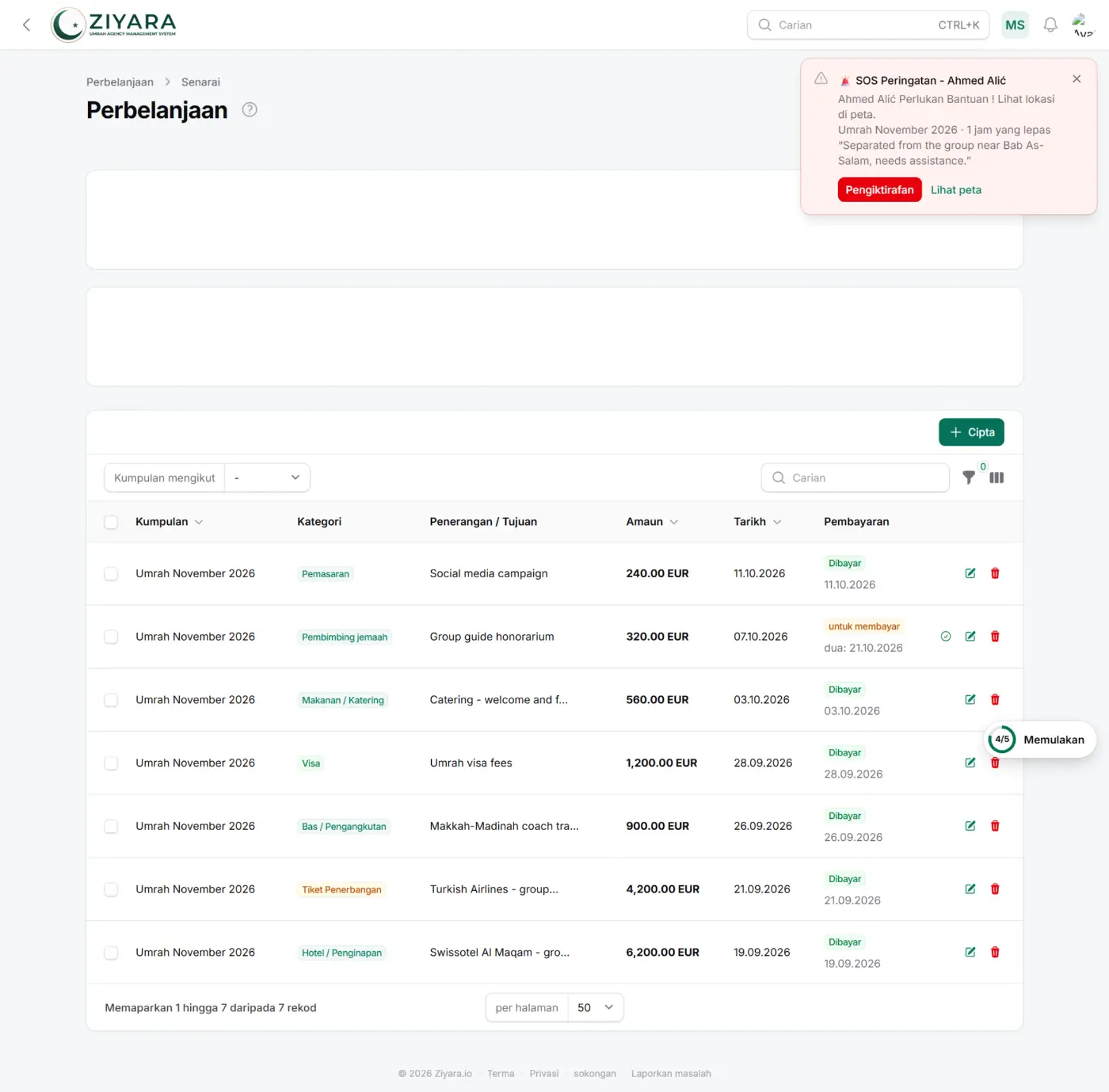Focus the table Carian search field
The width and height of the screenshot is (1109, 1092).
[x=856, y=478]
